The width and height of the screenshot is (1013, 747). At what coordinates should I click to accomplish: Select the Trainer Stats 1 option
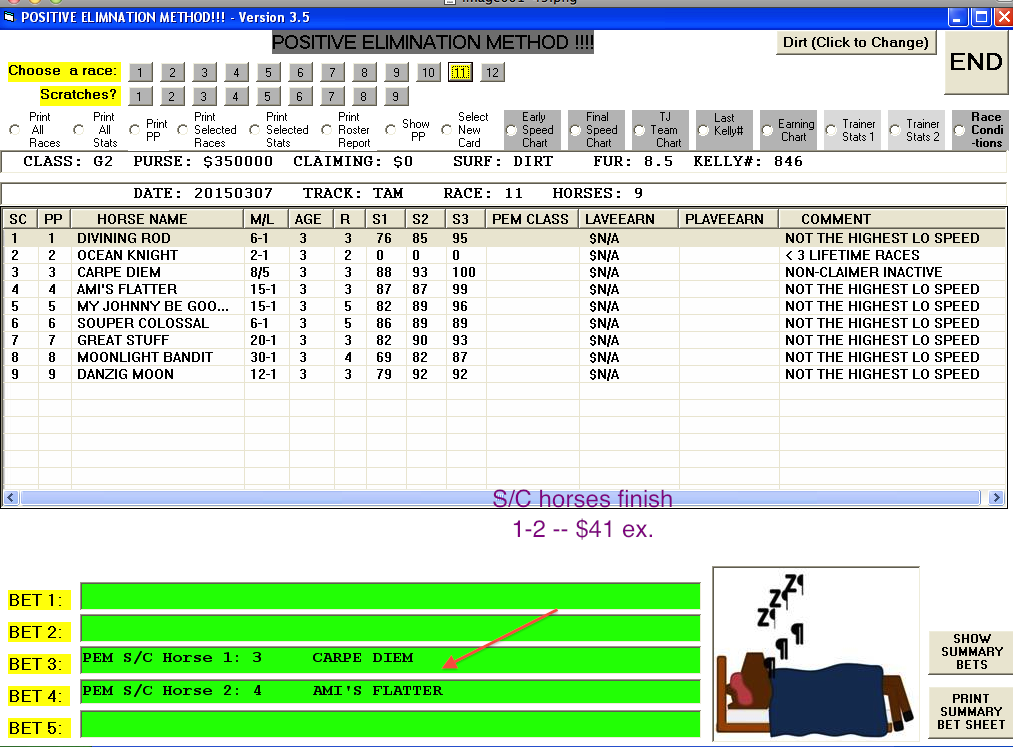[x=831, y=131]
